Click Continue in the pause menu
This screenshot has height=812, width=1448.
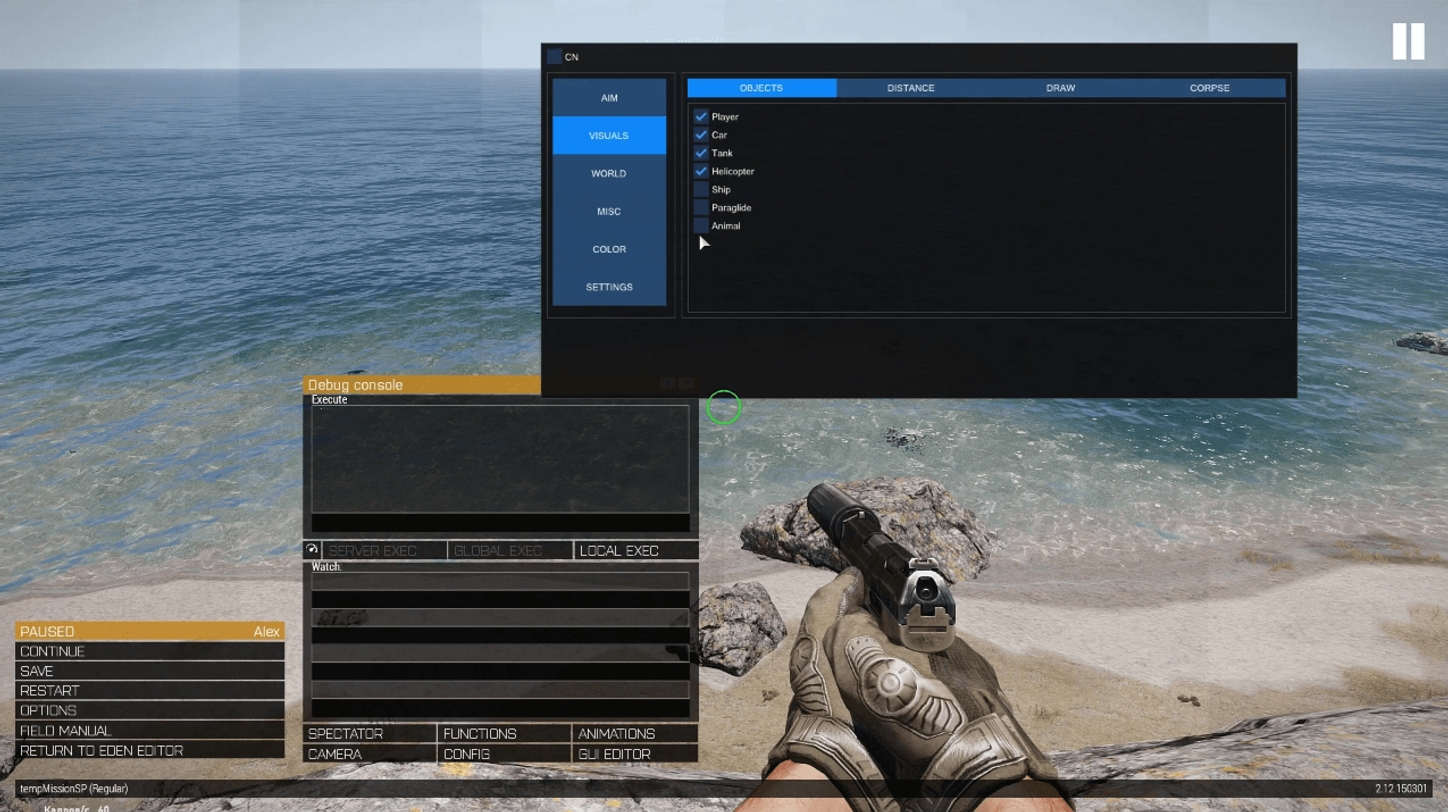click(150, 651)
